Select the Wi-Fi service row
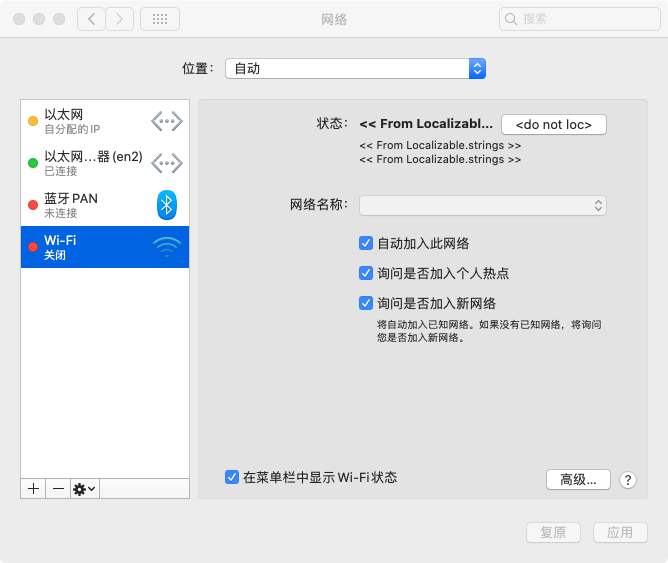 tap(105, 247)
